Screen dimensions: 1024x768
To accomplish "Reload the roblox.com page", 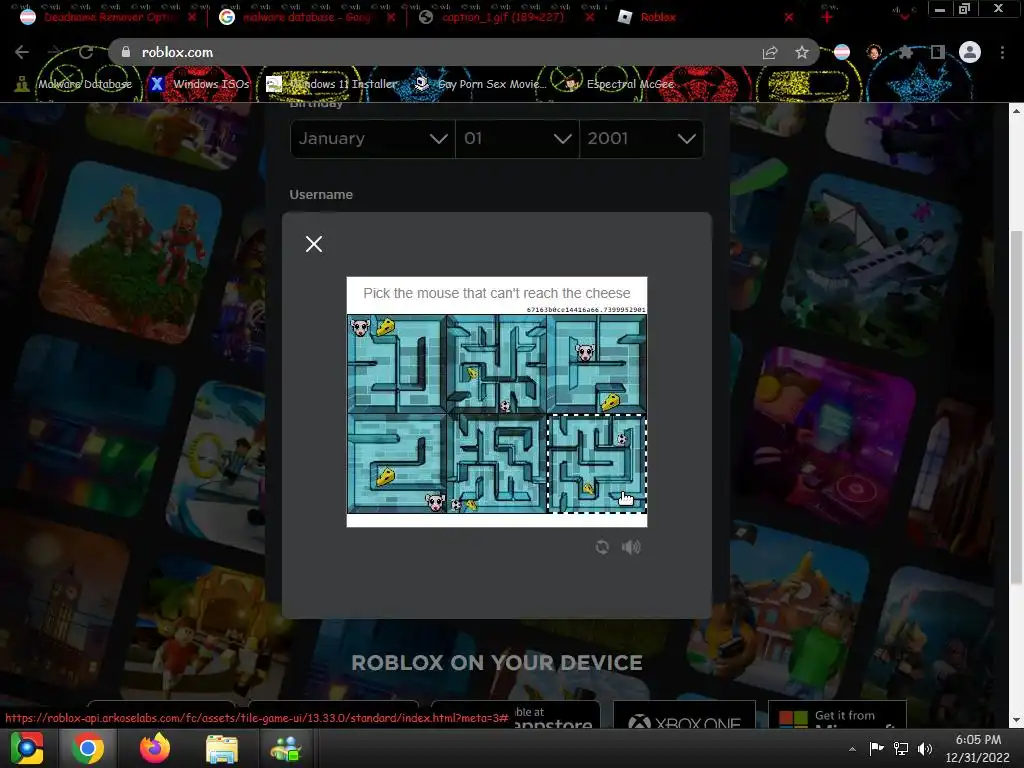I will 86,52.
